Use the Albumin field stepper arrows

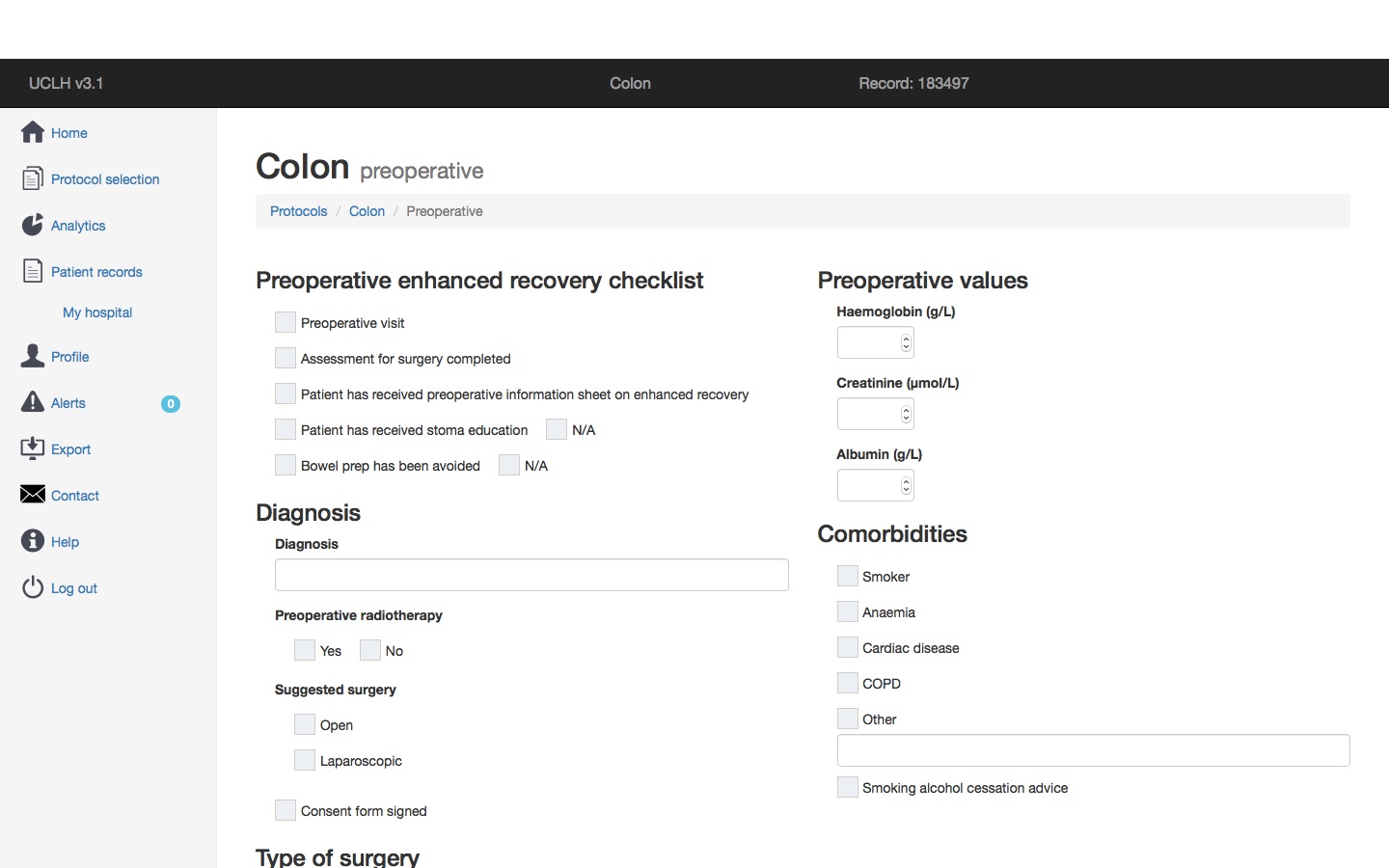pyautogui.click(x=906, y=485)
